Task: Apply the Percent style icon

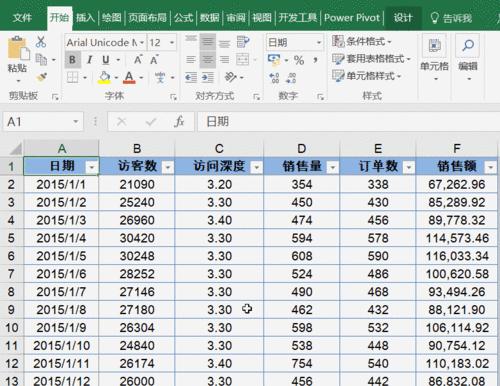Action: [x=299, y=60]
